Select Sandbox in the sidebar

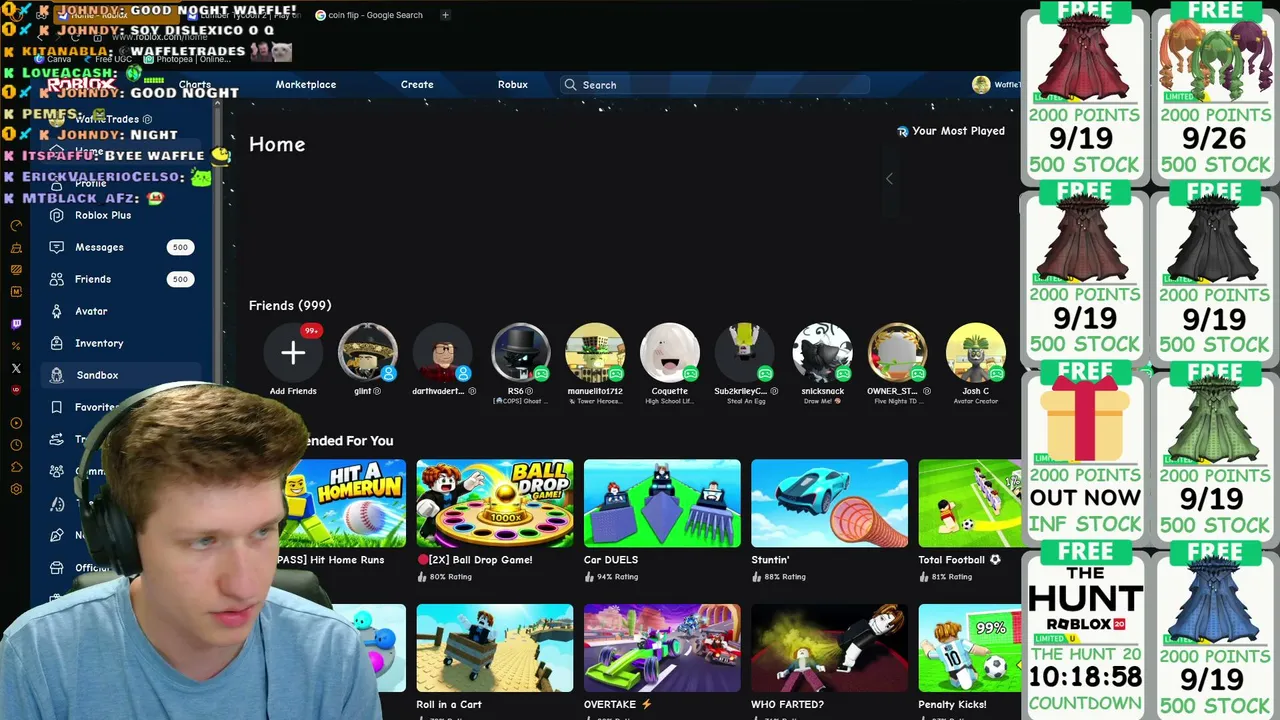click(97, 375)
